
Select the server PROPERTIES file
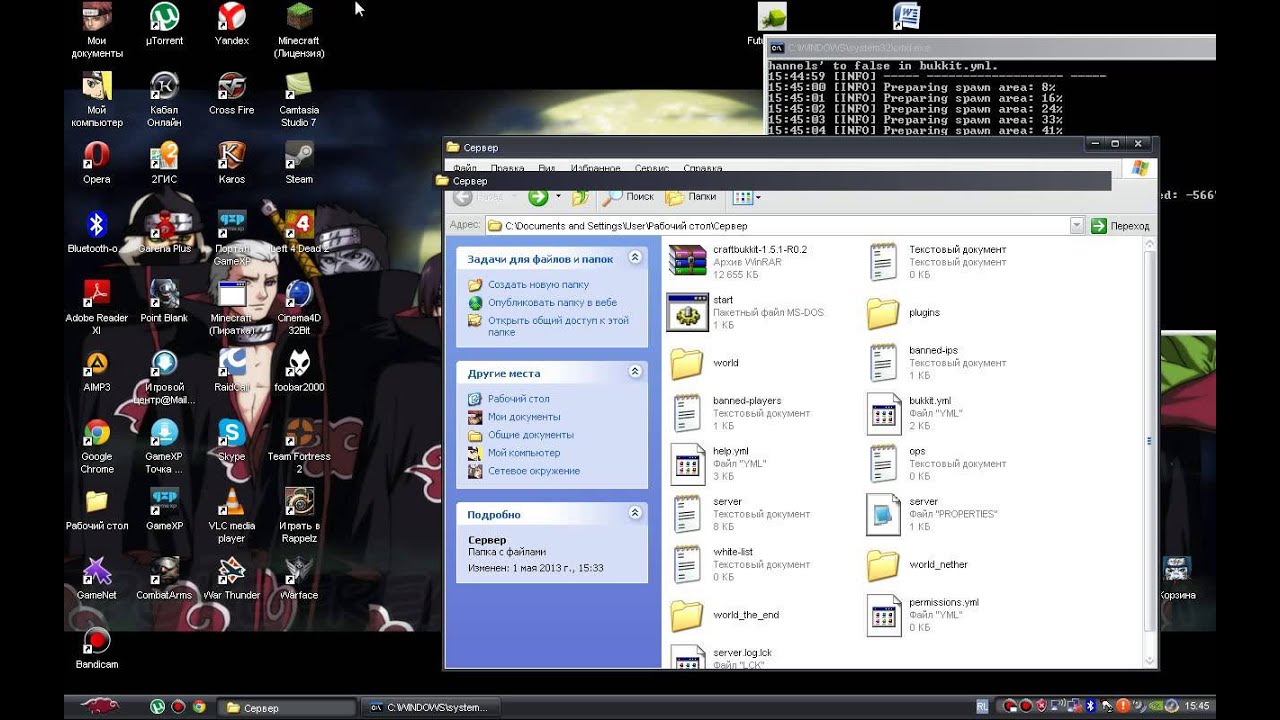click(x=933, y=514)
